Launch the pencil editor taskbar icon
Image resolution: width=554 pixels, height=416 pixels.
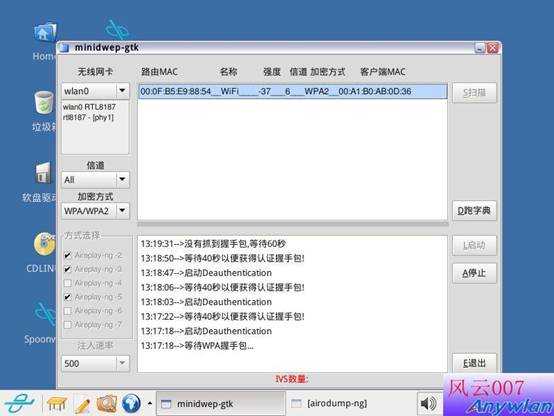pyautogui.click(x=82, y=404)
